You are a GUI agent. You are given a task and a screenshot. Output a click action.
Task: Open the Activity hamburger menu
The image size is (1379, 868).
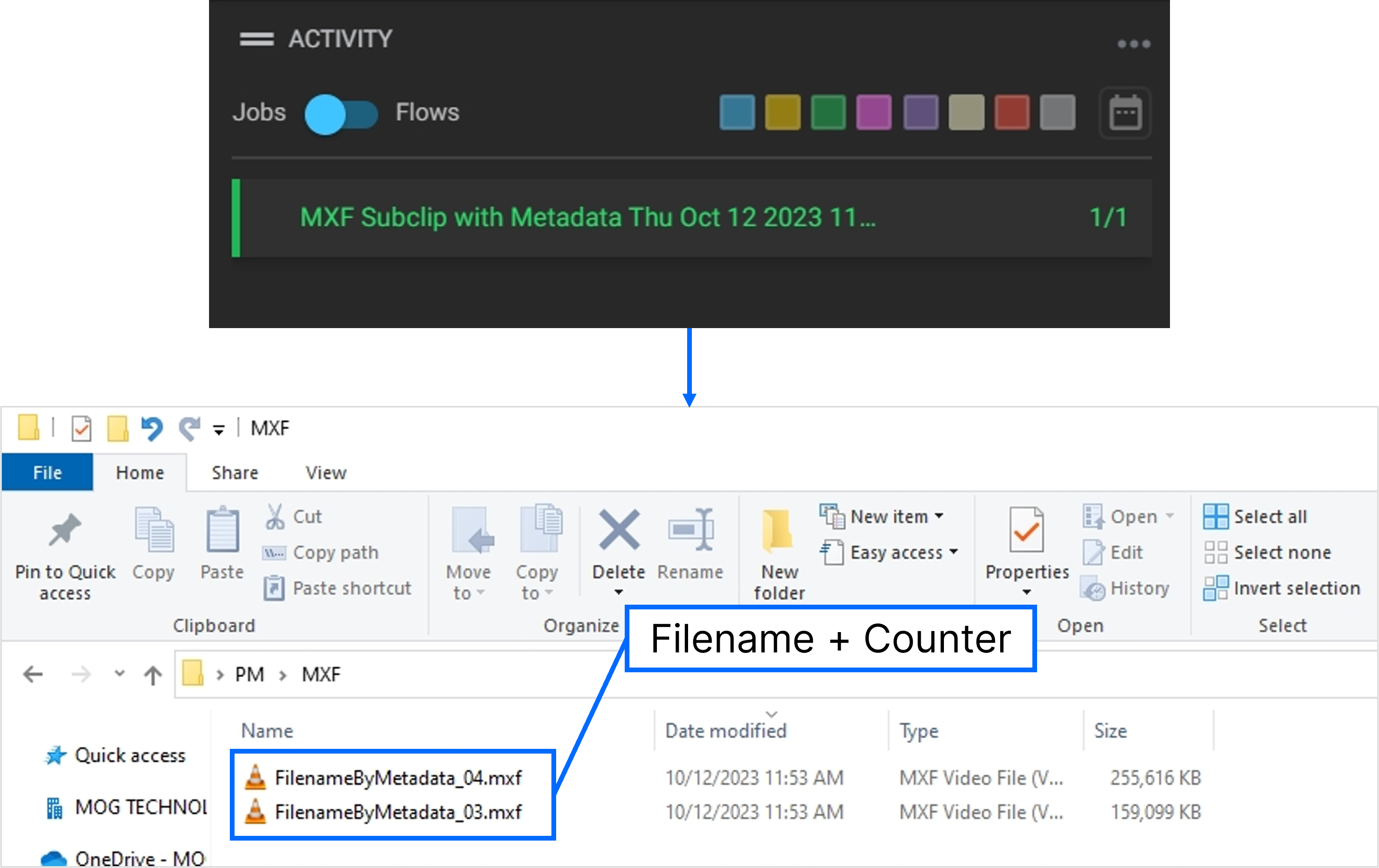point(257,39)
